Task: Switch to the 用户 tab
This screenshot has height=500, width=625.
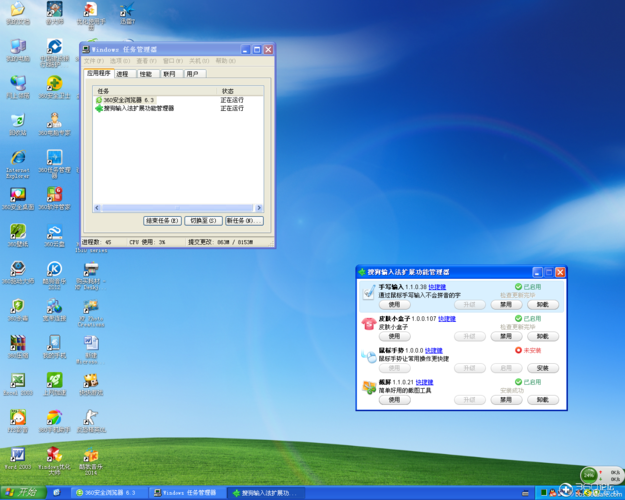Action: (195, 74)
